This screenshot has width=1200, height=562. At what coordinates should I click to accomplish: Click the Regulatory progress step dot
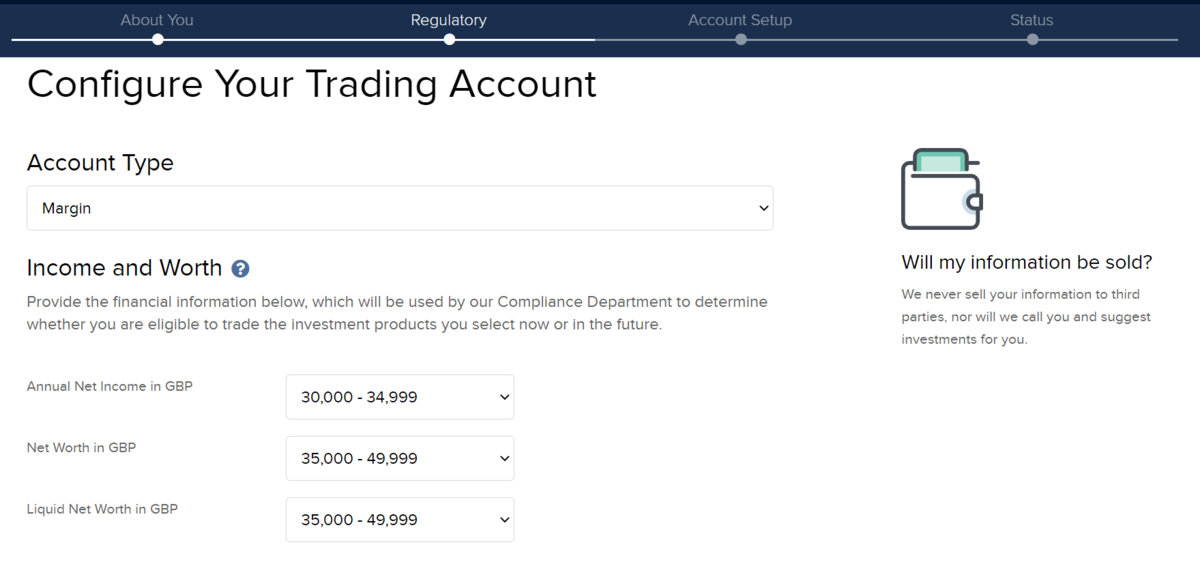(x=449, y=40)
